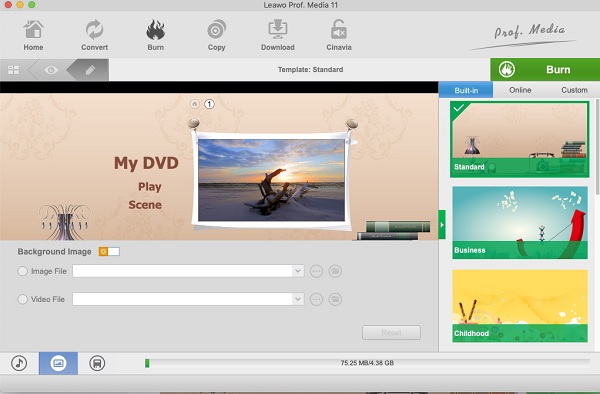
Task: Click the 75.25 MB/4.38 GB text
Action: (x=367, y=363)
